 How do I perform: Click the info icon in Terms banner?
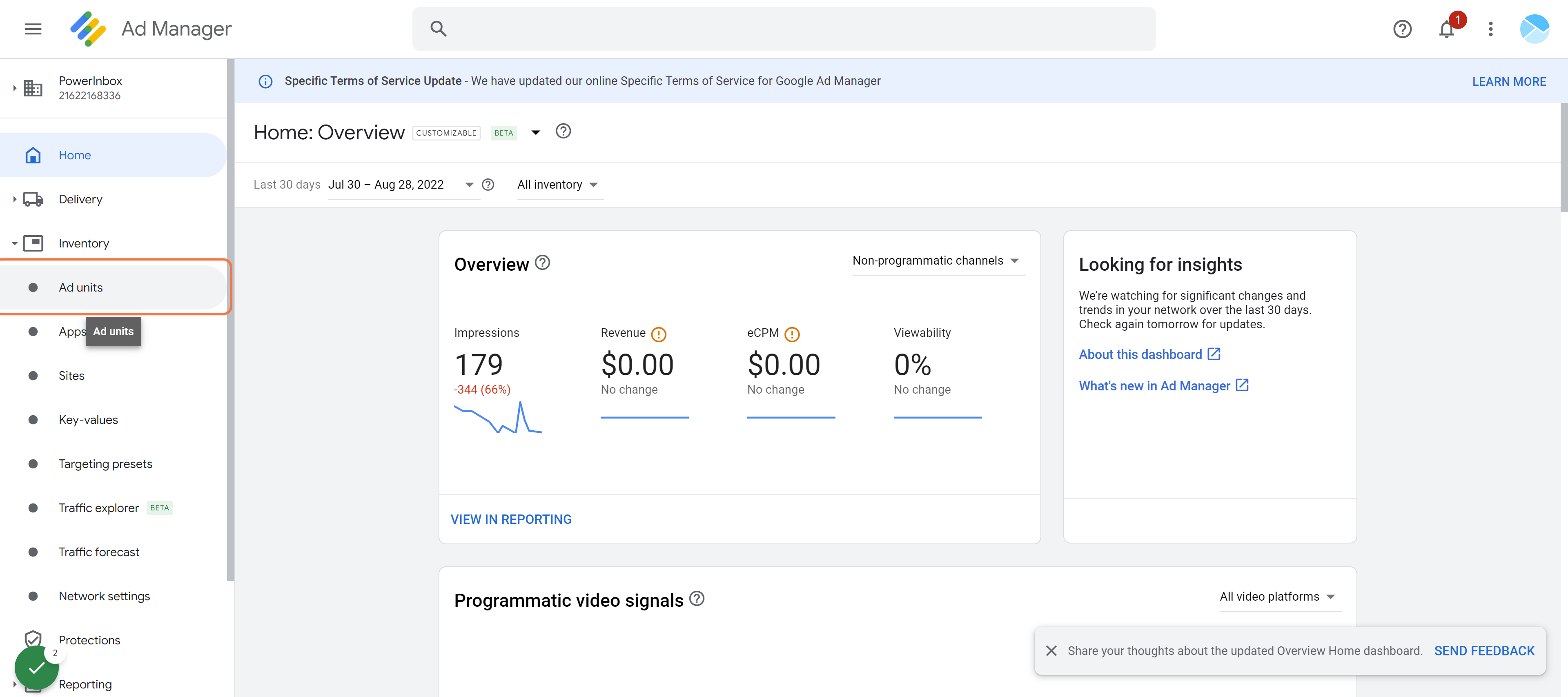pyautogui.click(x=265, y=81)
